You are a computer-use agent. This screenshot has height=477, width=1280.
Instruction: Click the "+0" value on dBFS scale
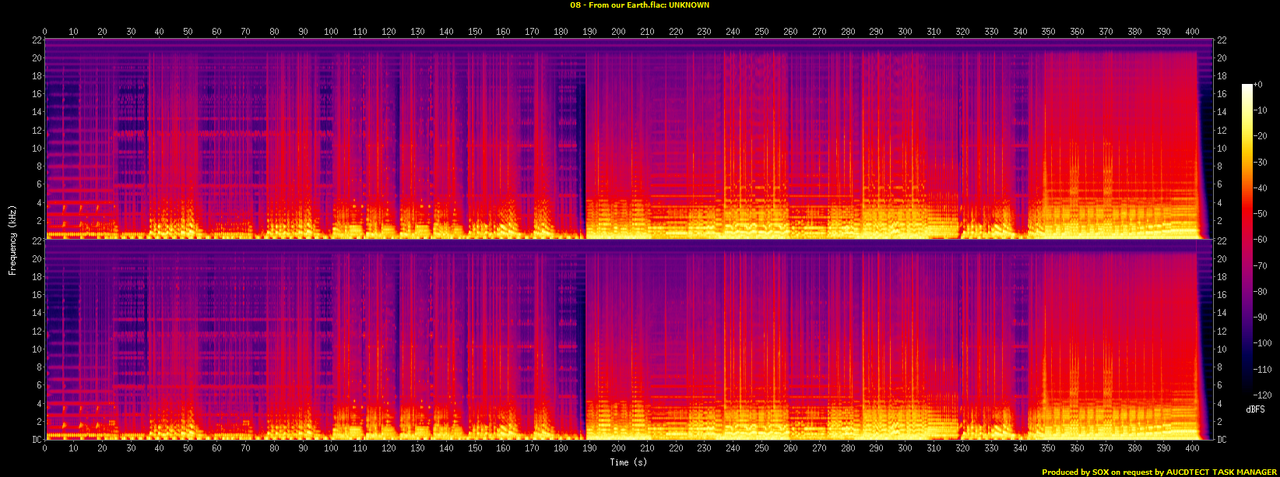click(x=1259, y=86)
